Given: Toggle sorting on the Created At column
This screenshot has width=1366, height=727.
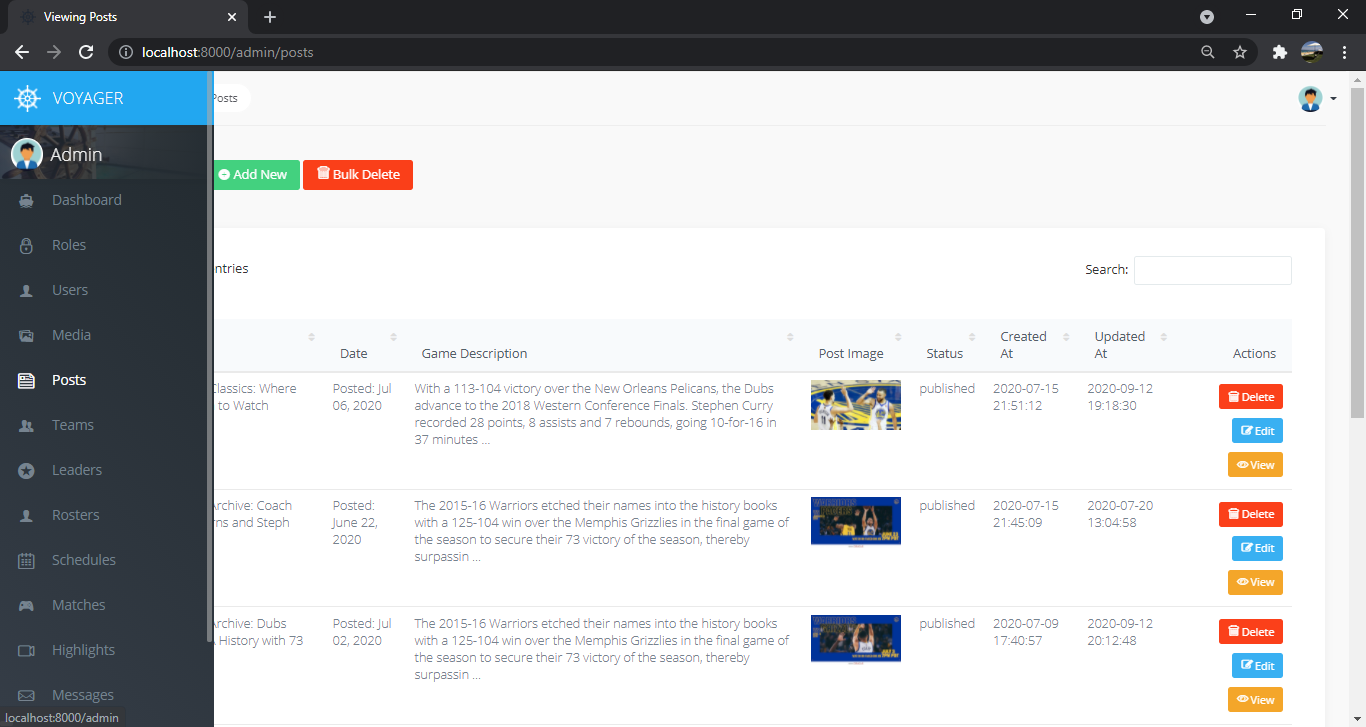Looking at the screenshot, I should coord(1023,345).
